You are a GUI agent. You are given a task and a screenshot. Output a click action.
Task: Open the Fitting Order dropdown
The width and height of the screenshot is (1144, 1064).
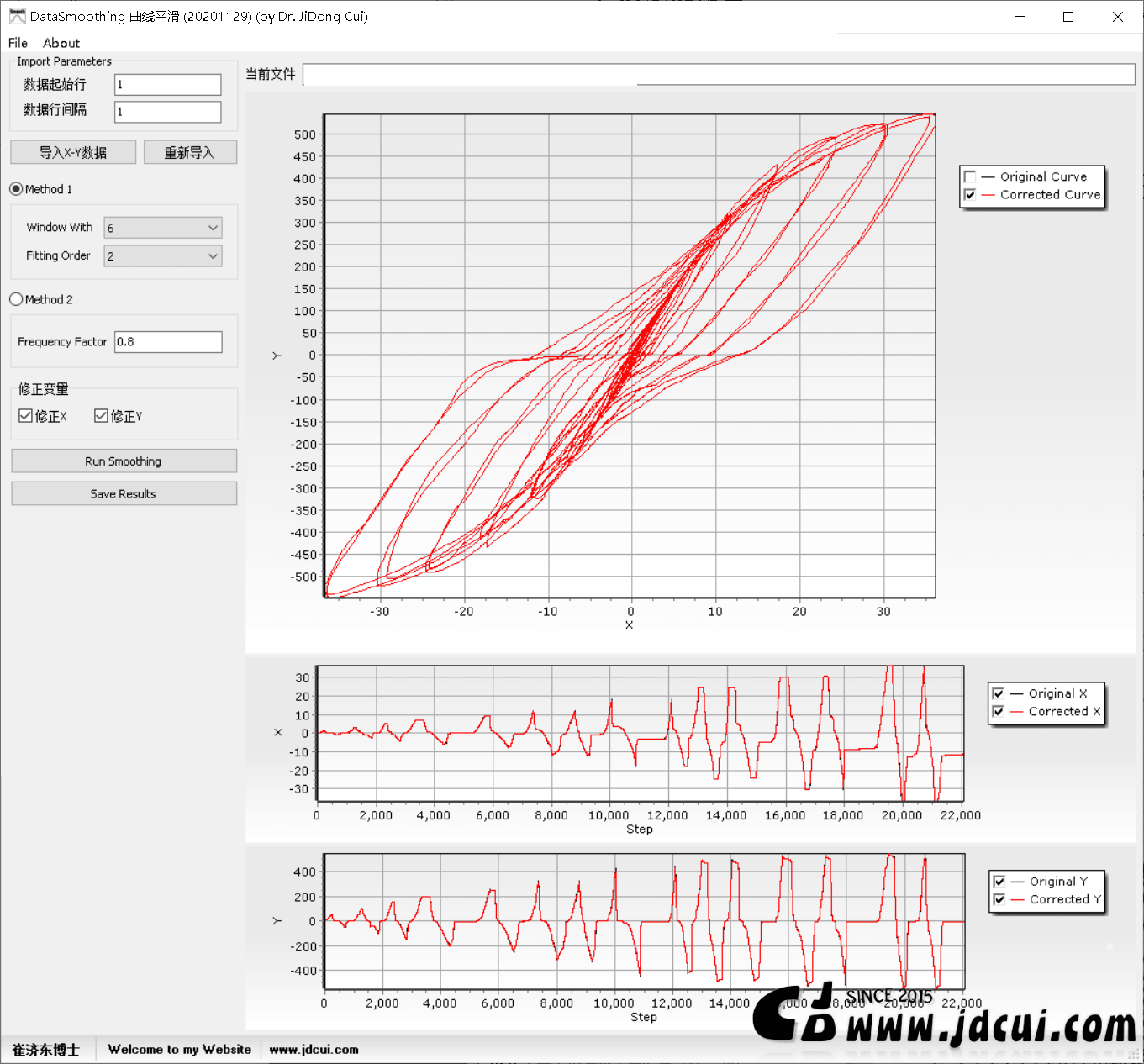pos(163,256)
